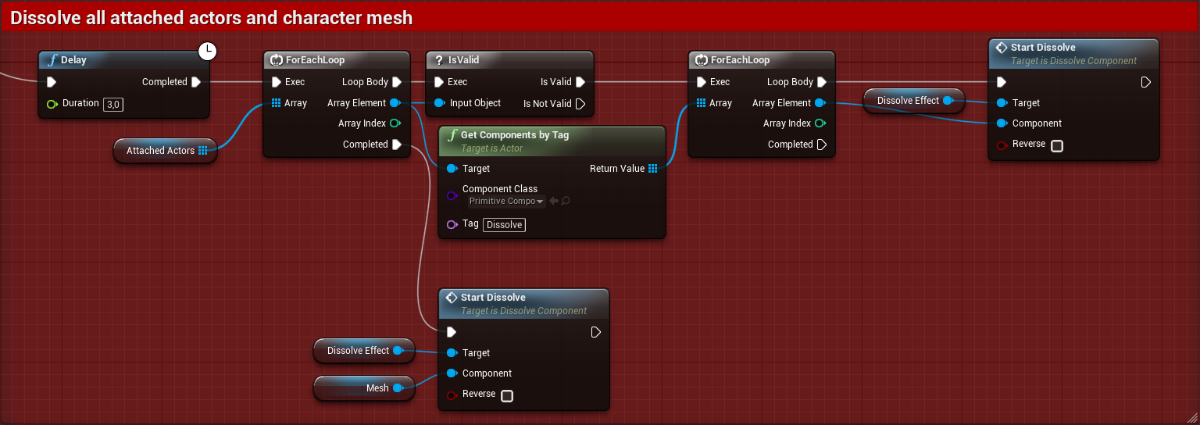Click the Return Value array pin
Viewport: 1200px width, 425px height.
tap(653, 168)
